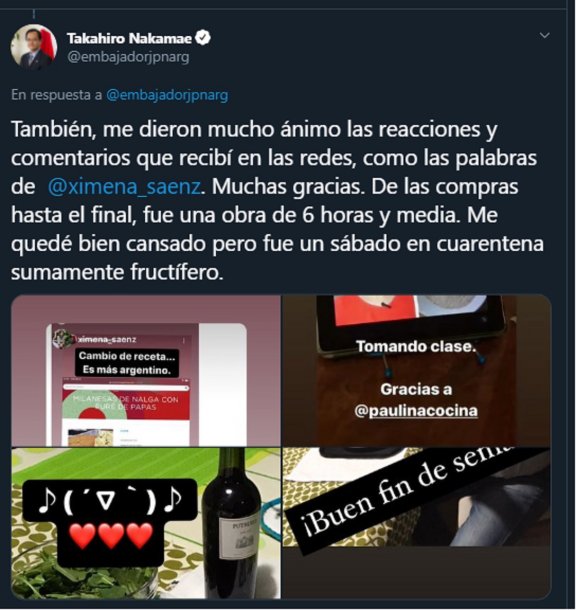Screen dimensions: 576x610
Task: Click the blue verified badge icon
Action: [203, 38]
